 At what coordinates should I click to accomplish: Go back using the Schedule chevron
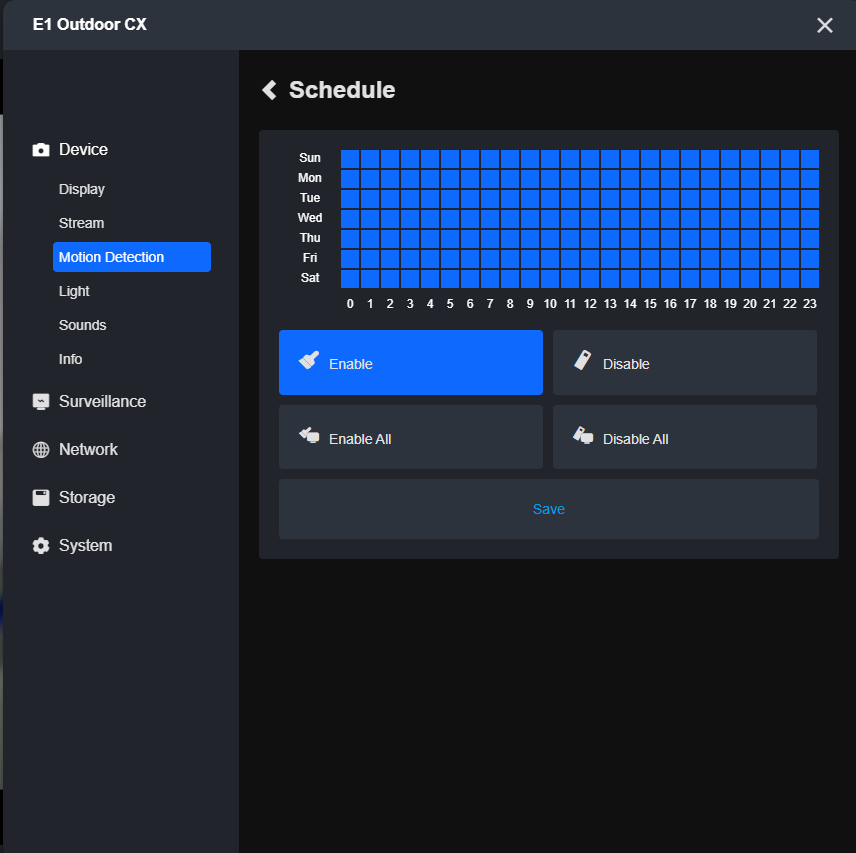coord(269,90)
